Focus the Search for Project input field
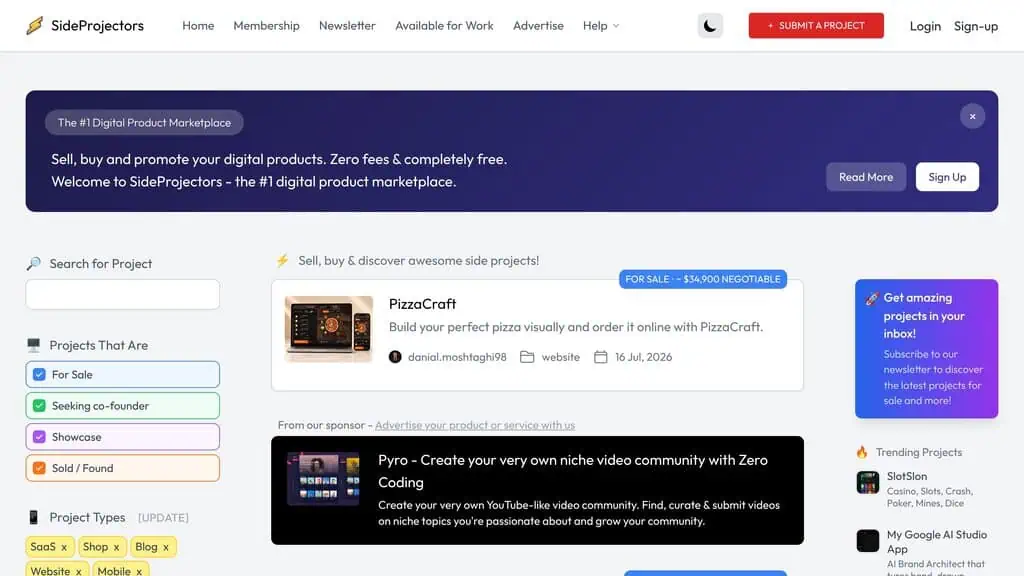The height and width of the screenshot is (576, 1024). 123,295
